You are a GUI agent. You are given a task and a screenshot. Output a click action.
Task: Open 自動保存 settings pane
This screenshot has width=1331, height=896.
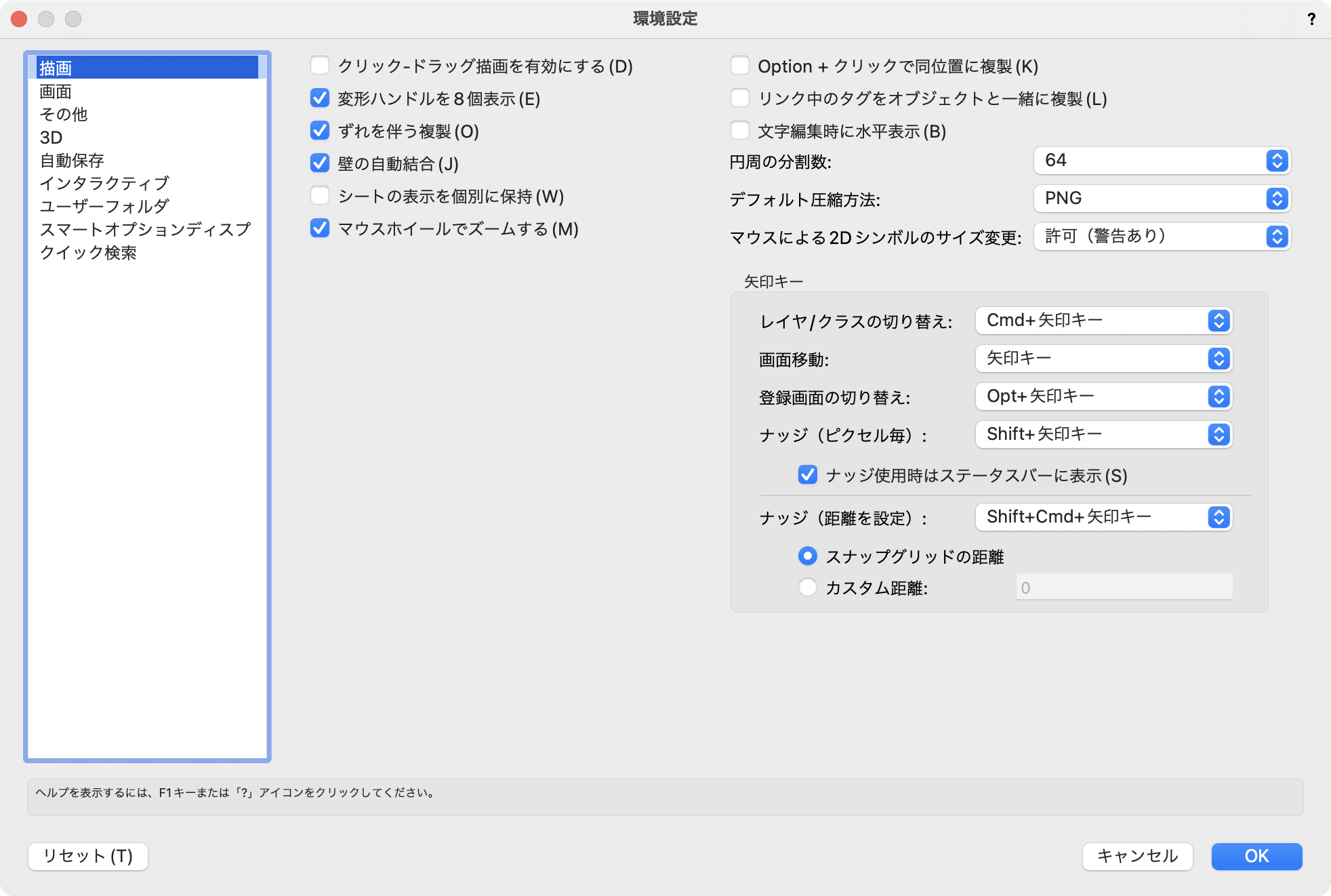click(x=72, y=161)
